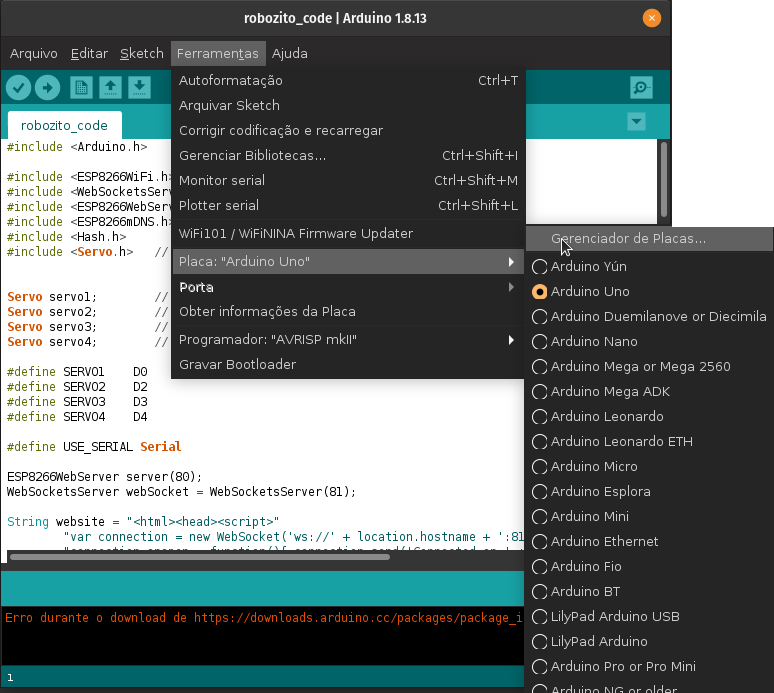This screenshot has width=774, height=693.
Task: Select Obter informações da Placa
Action: click(348, 311)
